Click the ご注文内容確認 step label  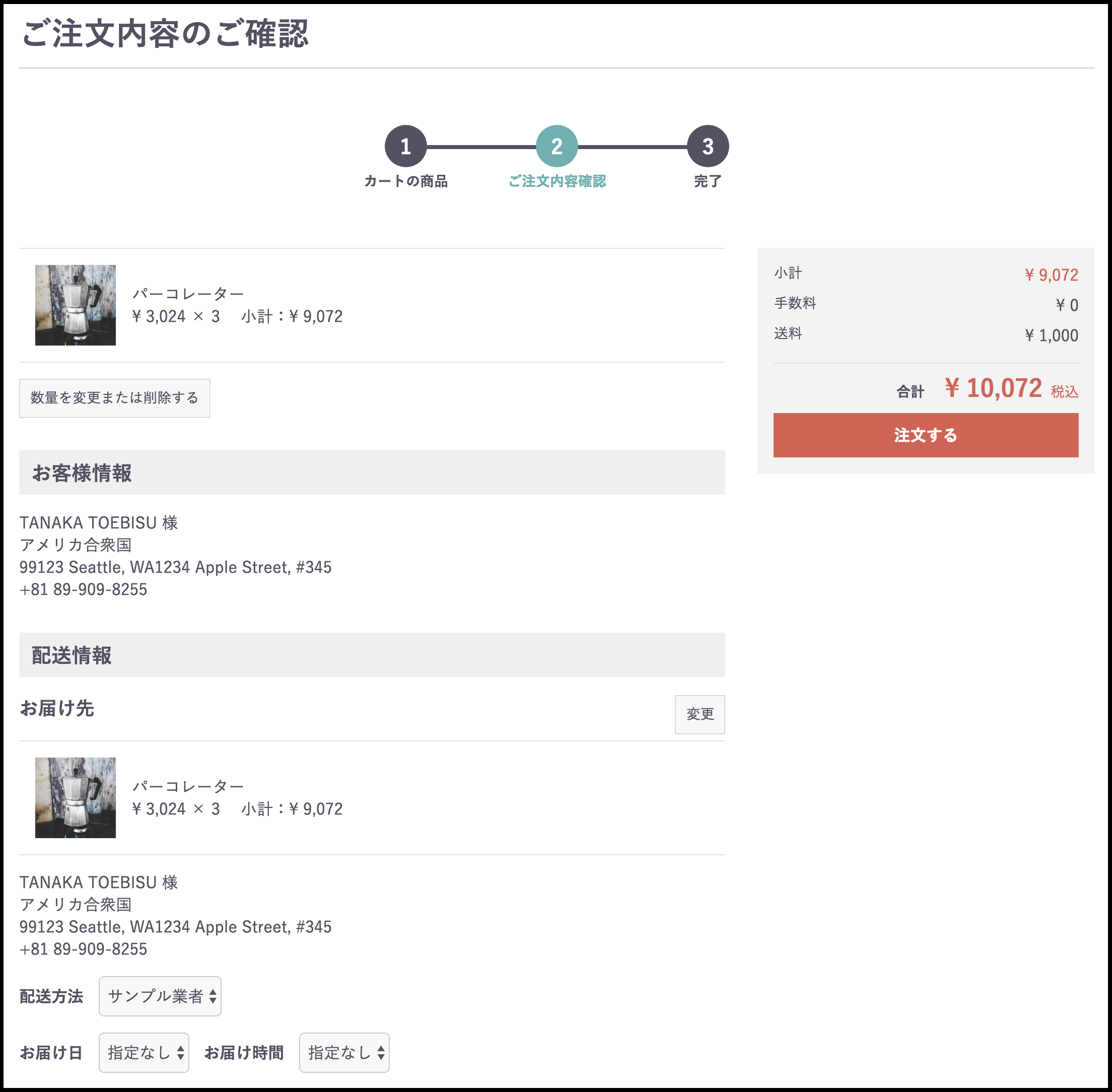coord(557,181)
